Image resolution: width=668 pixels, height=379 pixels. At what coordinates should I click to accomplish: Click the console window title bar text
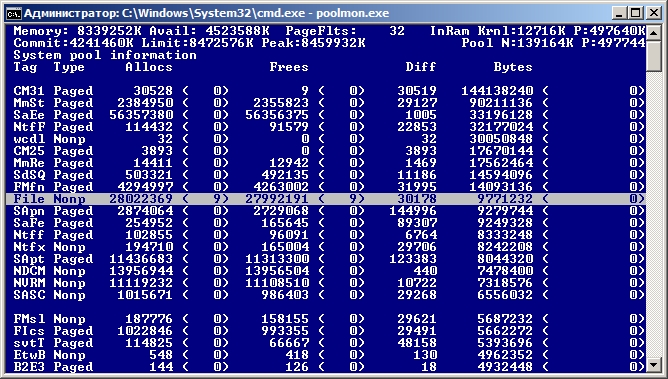(x=206, y=13)
